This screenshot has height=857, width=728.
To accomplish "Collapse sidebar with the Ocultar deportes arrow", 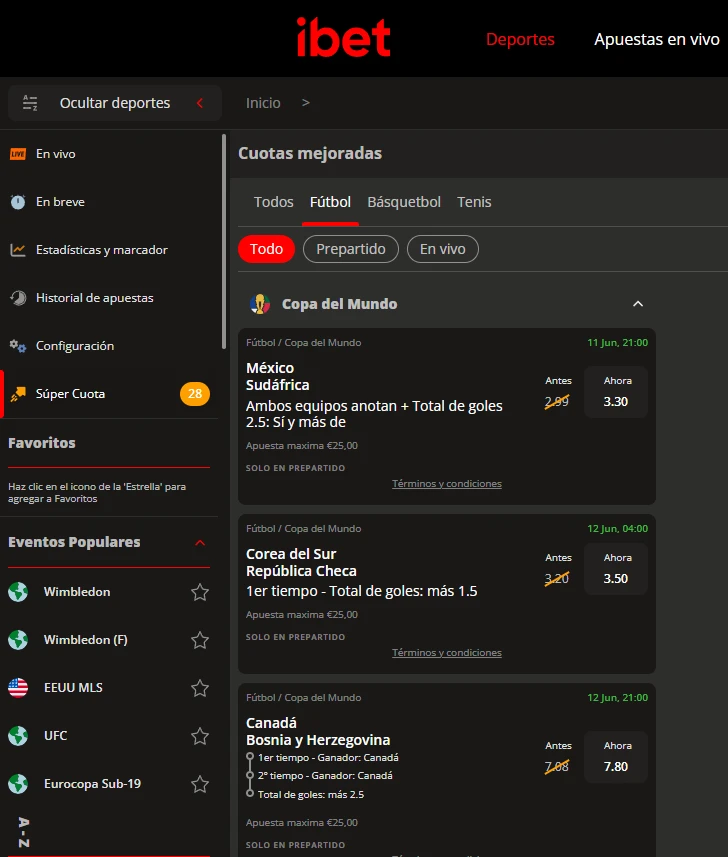I will point(200,103).
